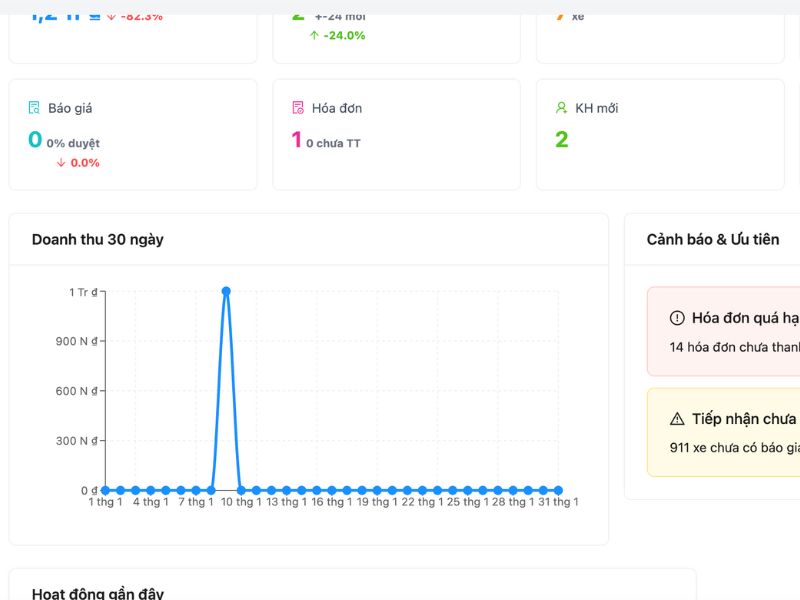Image resolution: width=800 pixels, height=600 pixels.
Task: Click the warning triangle icon on Tiếp nhận alert
Action: 677,419
